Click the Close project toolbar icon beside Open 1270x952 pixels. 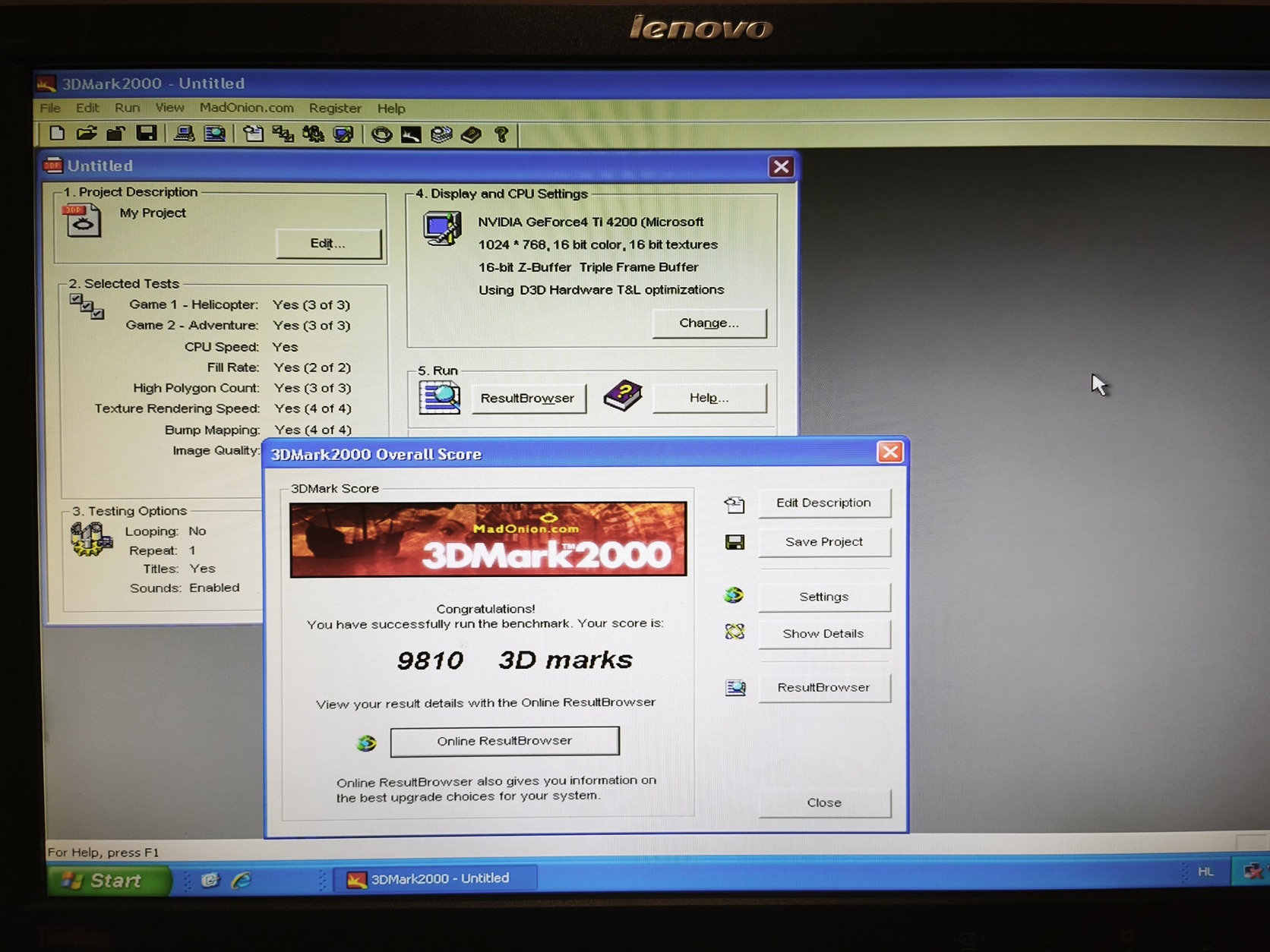(115, 134)
